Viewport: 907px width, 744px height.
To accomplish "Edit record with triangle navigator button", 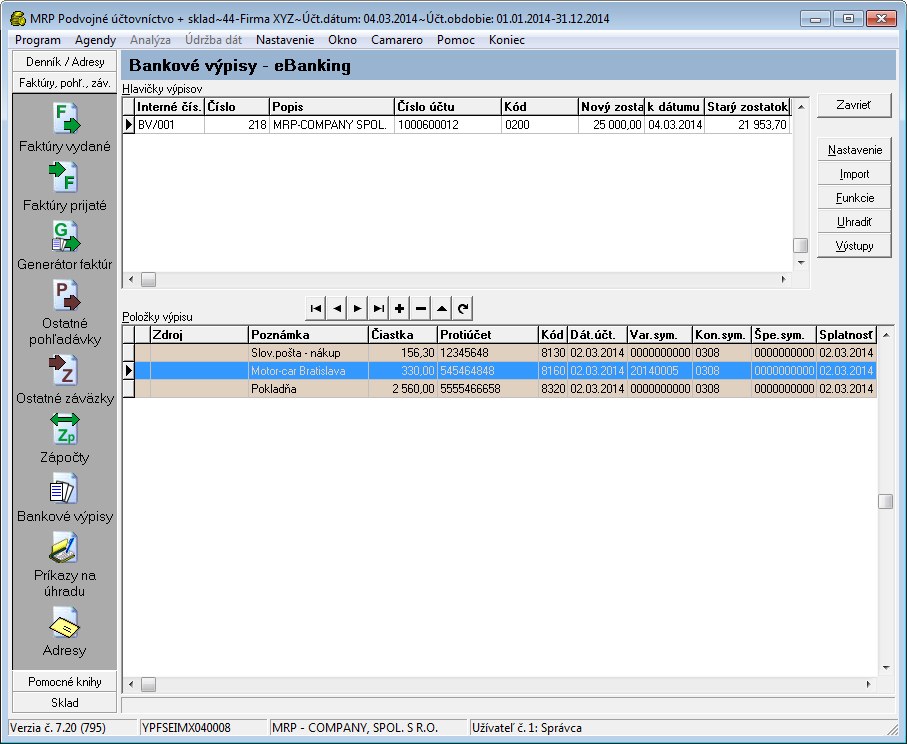I will pyautogui.click(x=442, y=309).
